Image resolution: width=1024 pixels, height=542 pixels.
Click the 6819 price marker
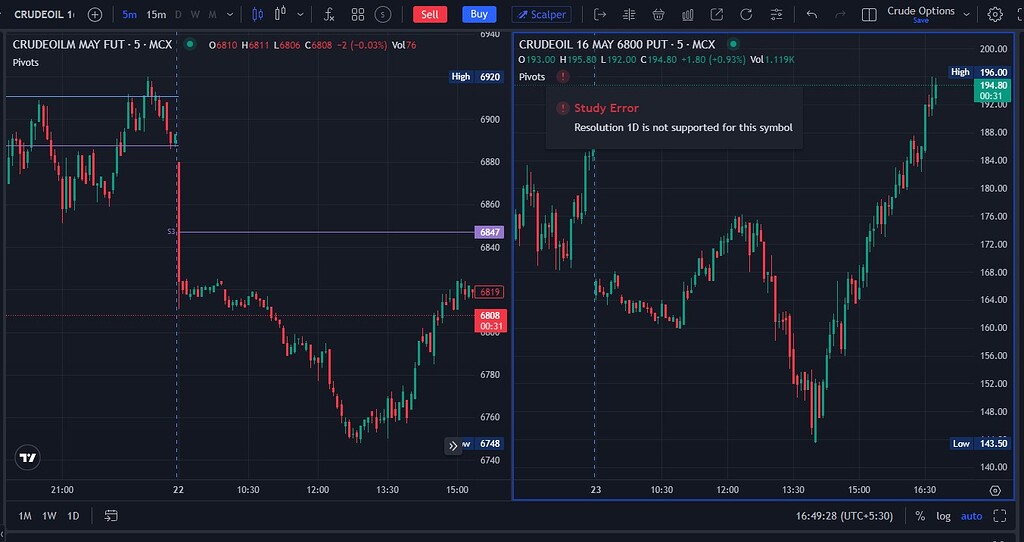(490, 293)
